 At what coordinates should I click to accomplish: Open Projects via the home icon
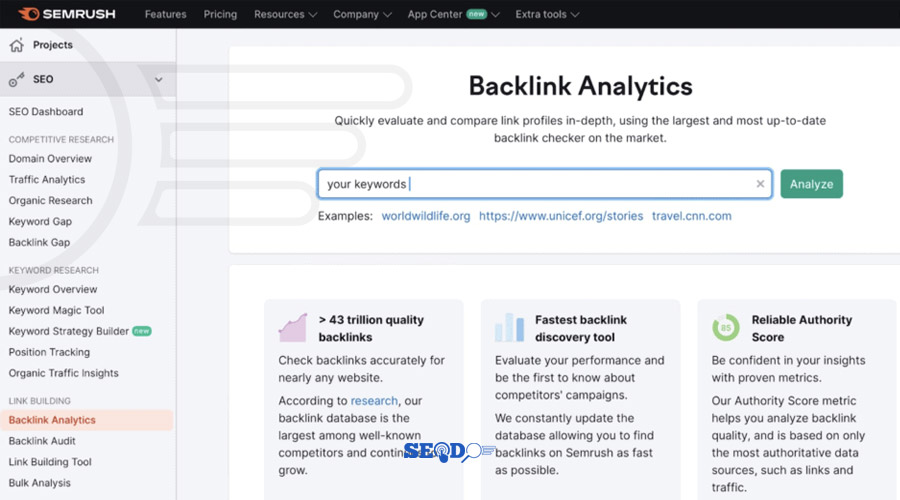(16, 45)
